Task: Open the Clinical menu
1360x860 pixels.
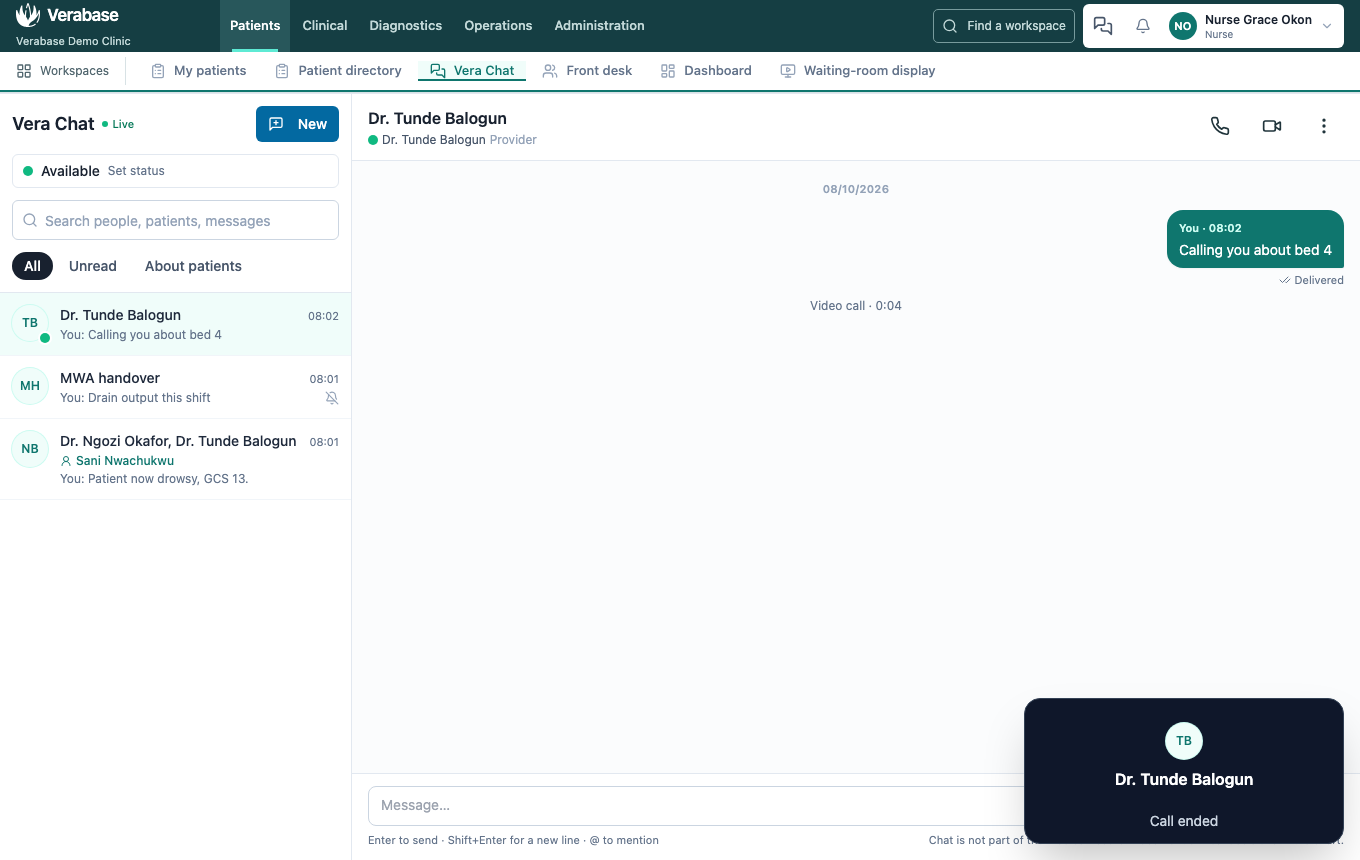Action: (x=325, y=26)
